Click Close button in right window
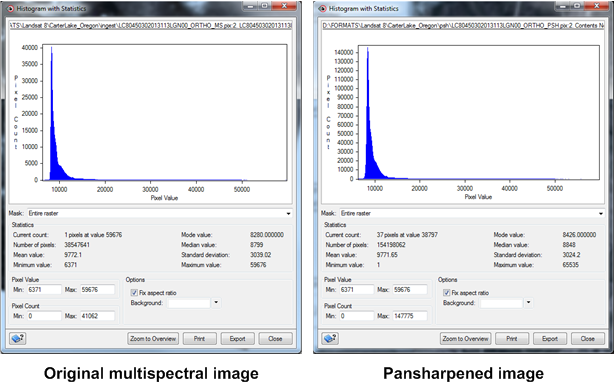 588,339
